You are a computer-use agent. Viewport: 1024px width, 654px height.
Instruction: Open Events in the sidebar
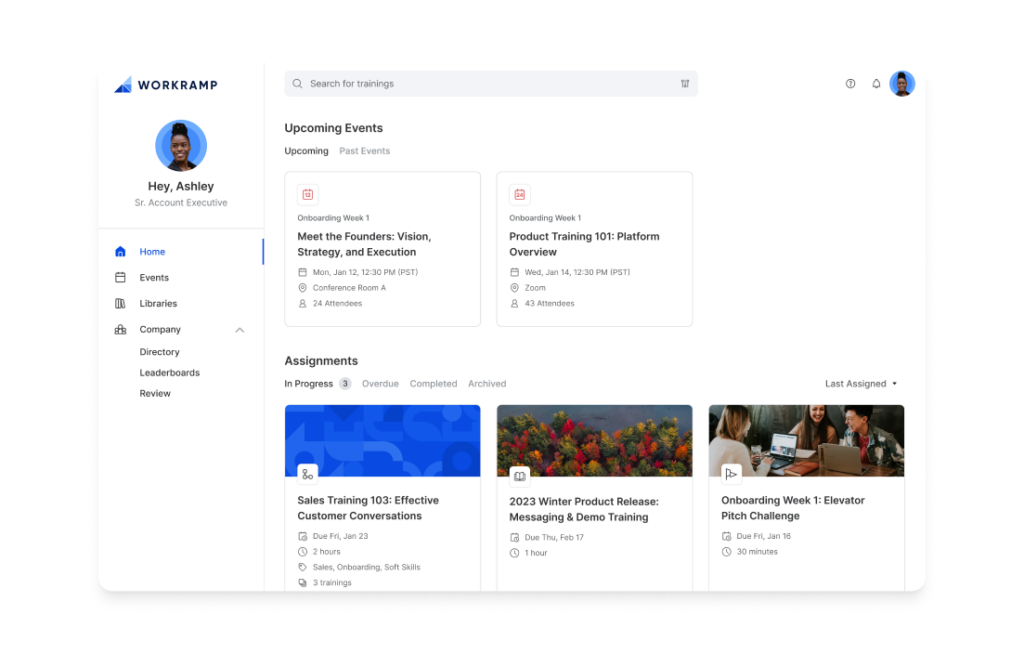coord(154,278)
